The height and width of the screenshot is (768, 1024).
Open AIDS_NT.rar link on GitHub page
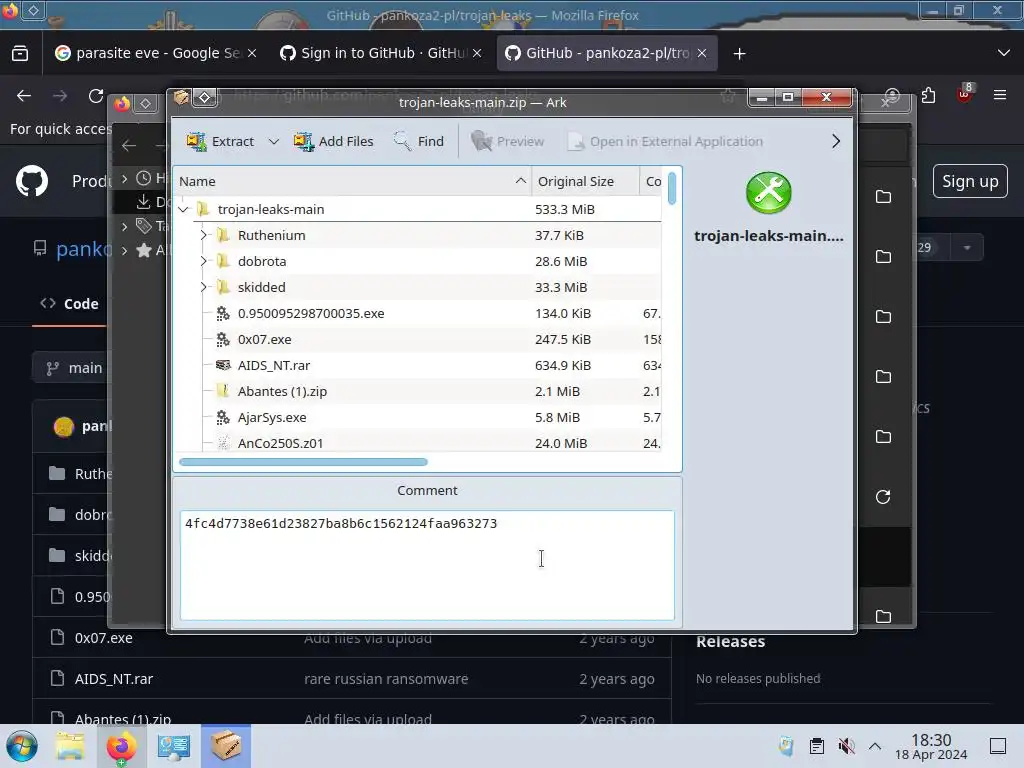114,679
